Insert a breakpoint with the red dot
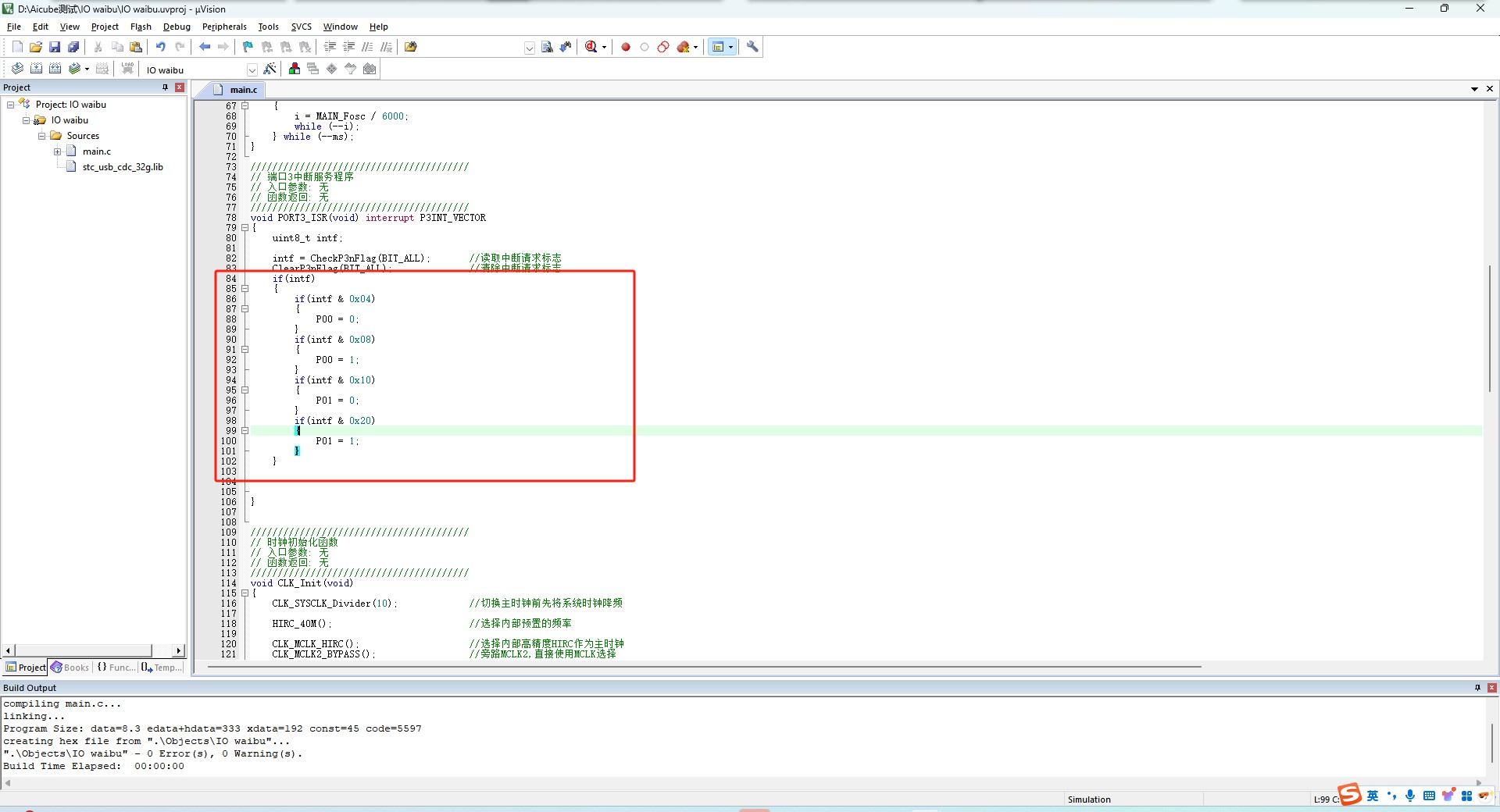The image size is (1500, 812). pyautogui.click(x=626, y=47)
